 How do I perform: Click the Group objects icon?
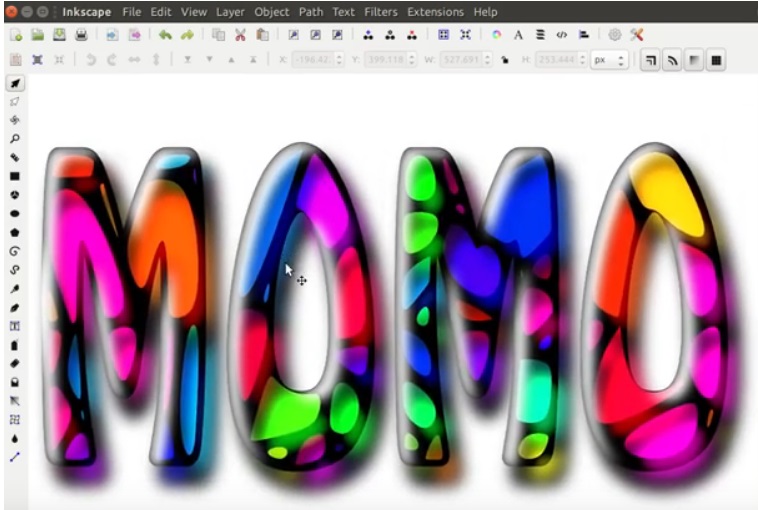pos(443,35)
